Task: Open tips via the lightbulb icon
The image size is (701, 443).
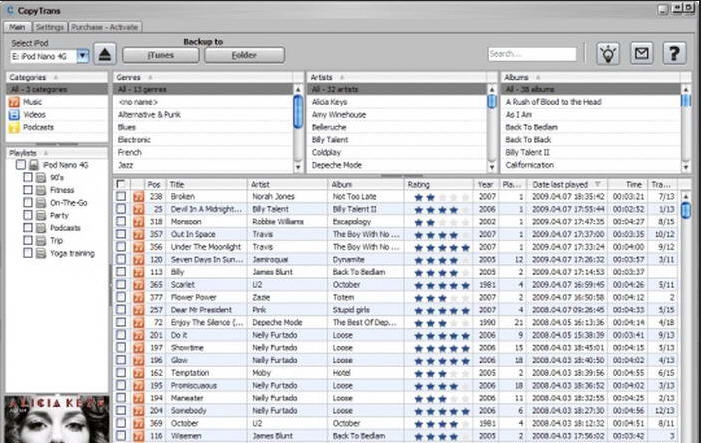Action: [x=607, y=54]
